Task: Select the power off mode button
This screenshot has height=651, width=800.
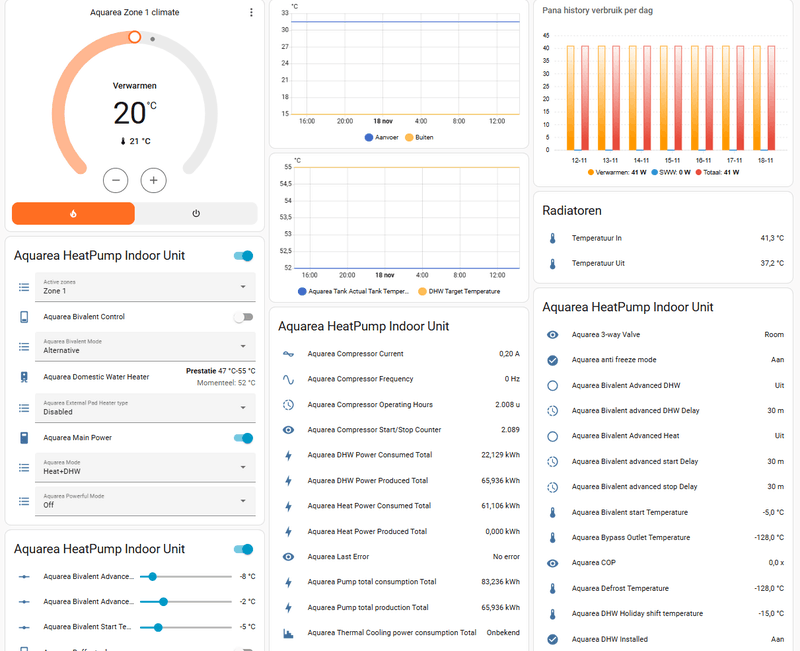Action: pos(196,213)
